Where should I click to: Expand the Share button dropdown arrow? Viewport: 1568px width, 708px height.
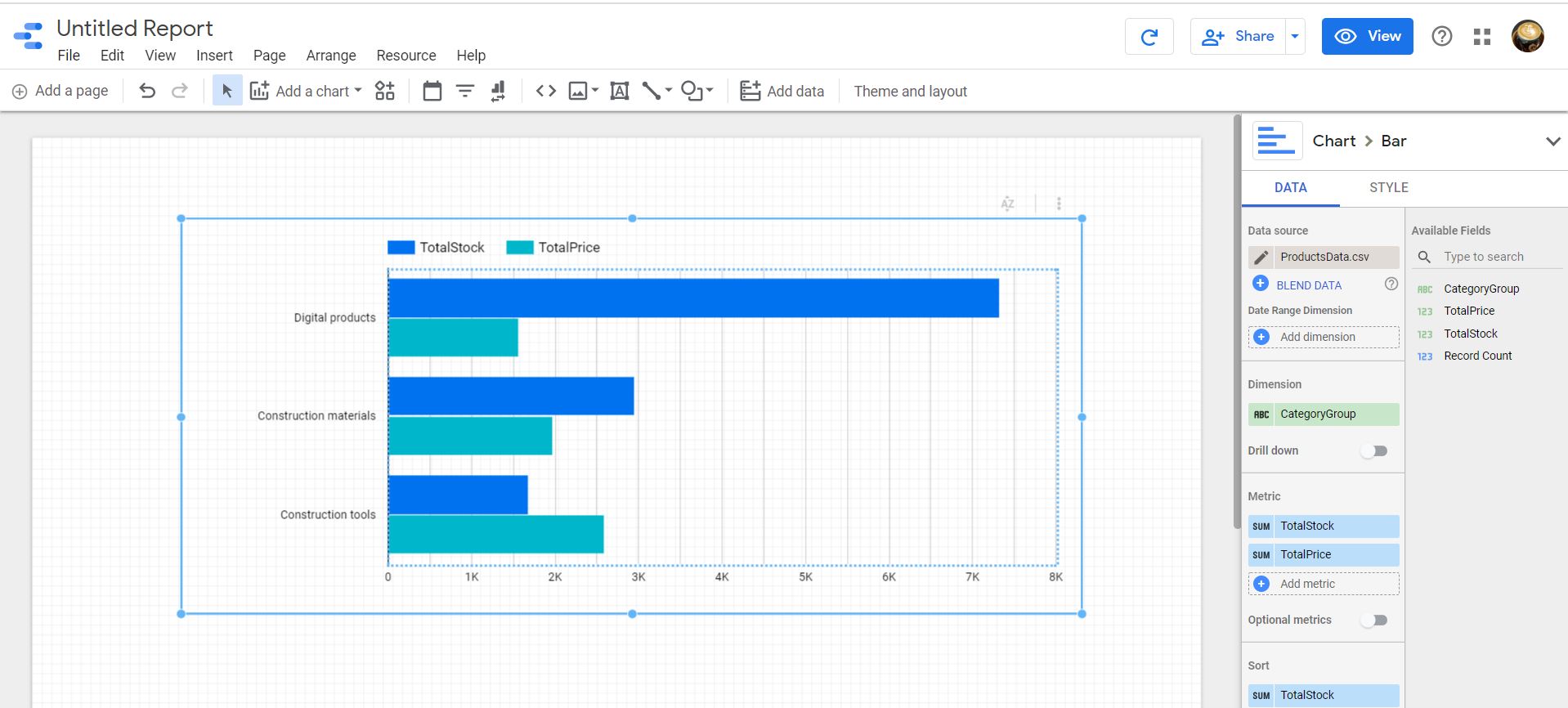coord(1295,37)
